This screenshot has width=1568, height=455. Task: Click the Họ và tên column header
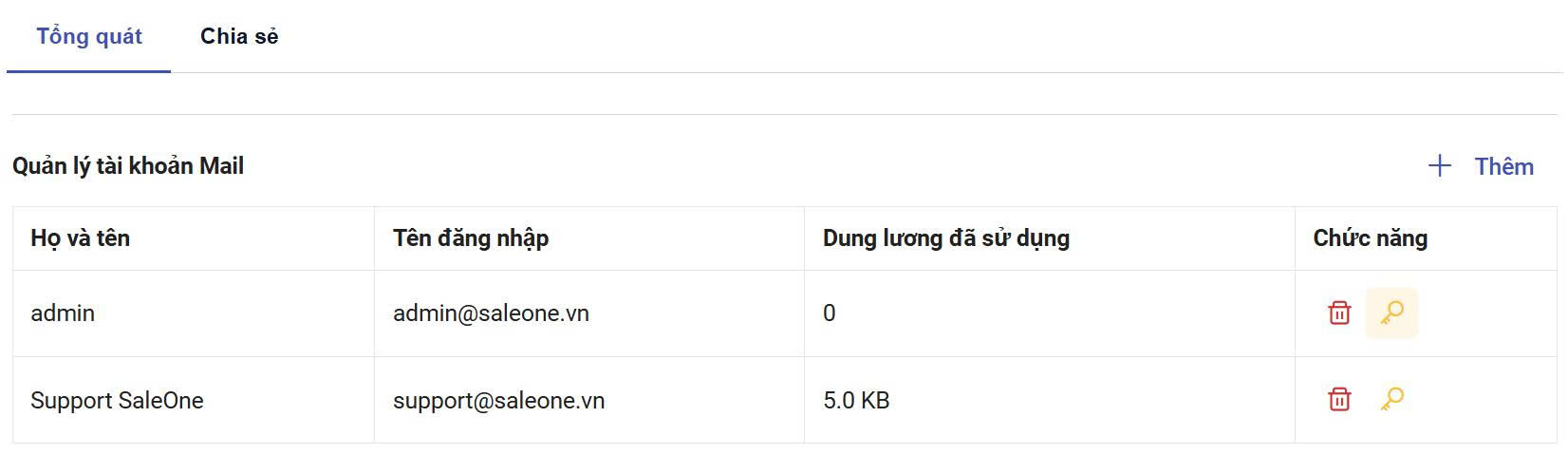pyautogui.click(x=81, y=237)
